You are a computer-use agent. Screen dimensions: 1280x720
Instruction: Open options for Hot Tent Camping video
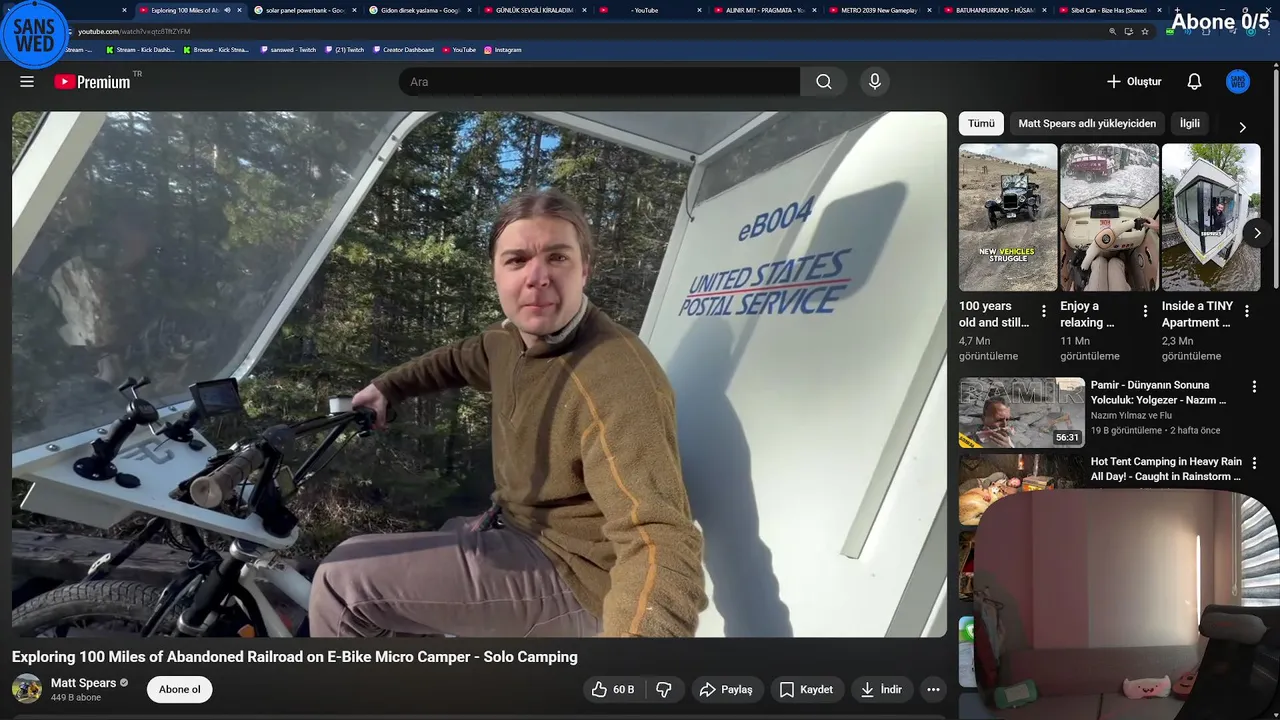coord(1254,463)
